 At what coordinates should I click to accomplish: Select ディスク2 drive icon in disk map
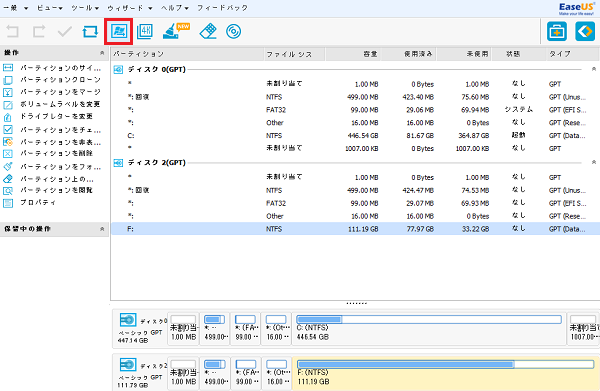pyautogui.click(x=128, y=365)
